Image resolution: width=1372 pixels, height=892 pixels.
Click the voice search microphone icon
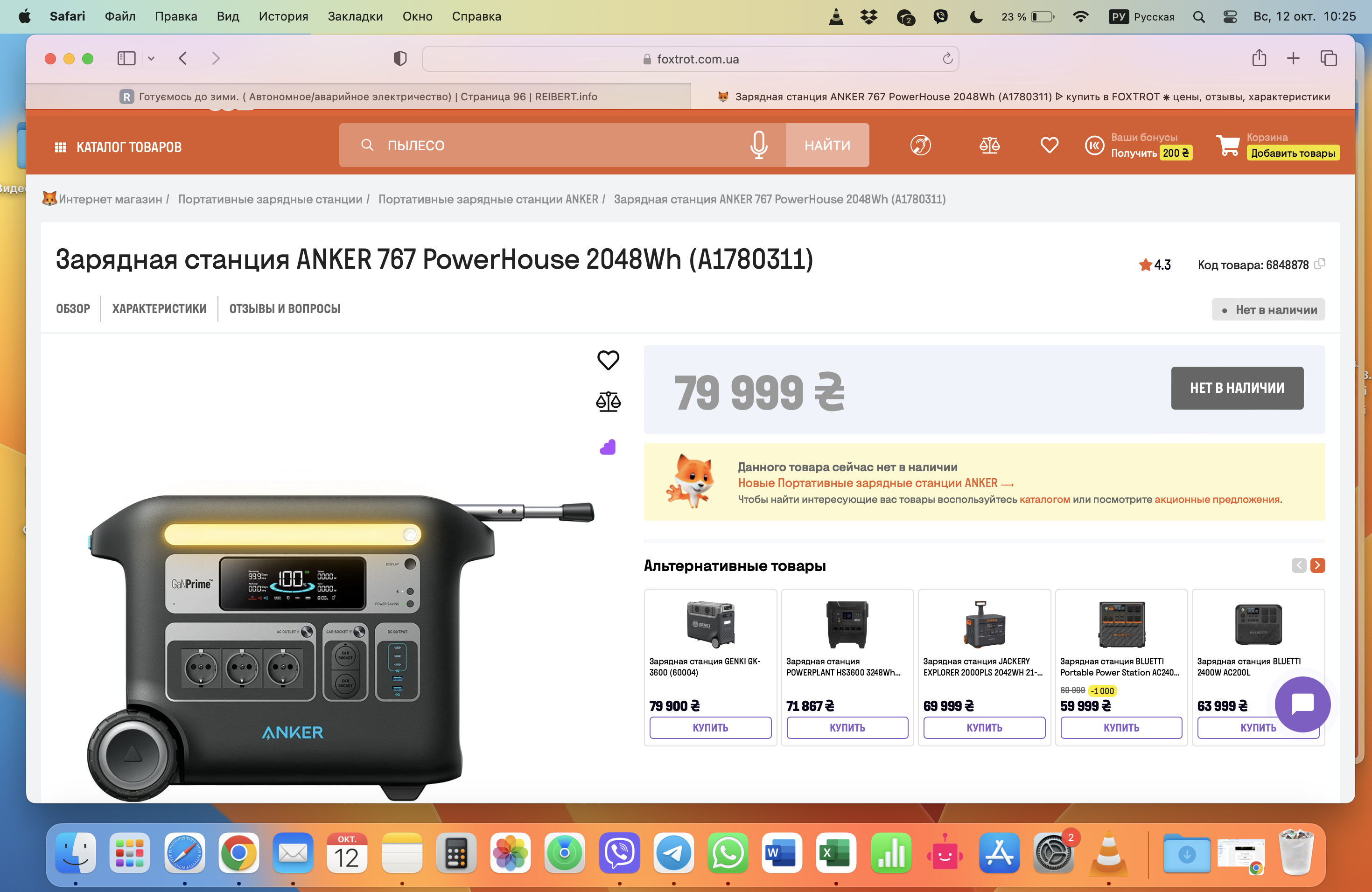759,145
